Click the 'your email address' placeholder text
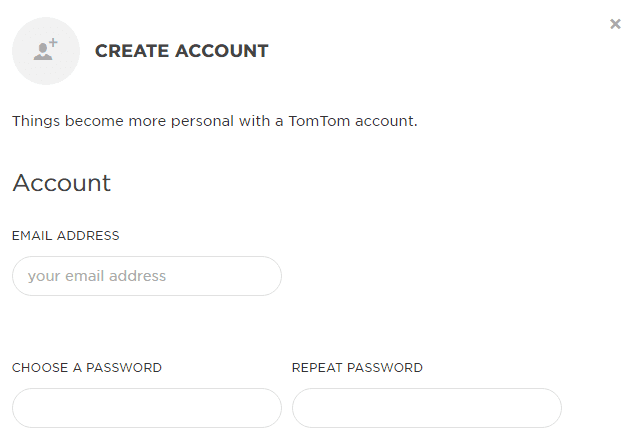This screenshot has width=635, height=446. [x=97, y=276]
